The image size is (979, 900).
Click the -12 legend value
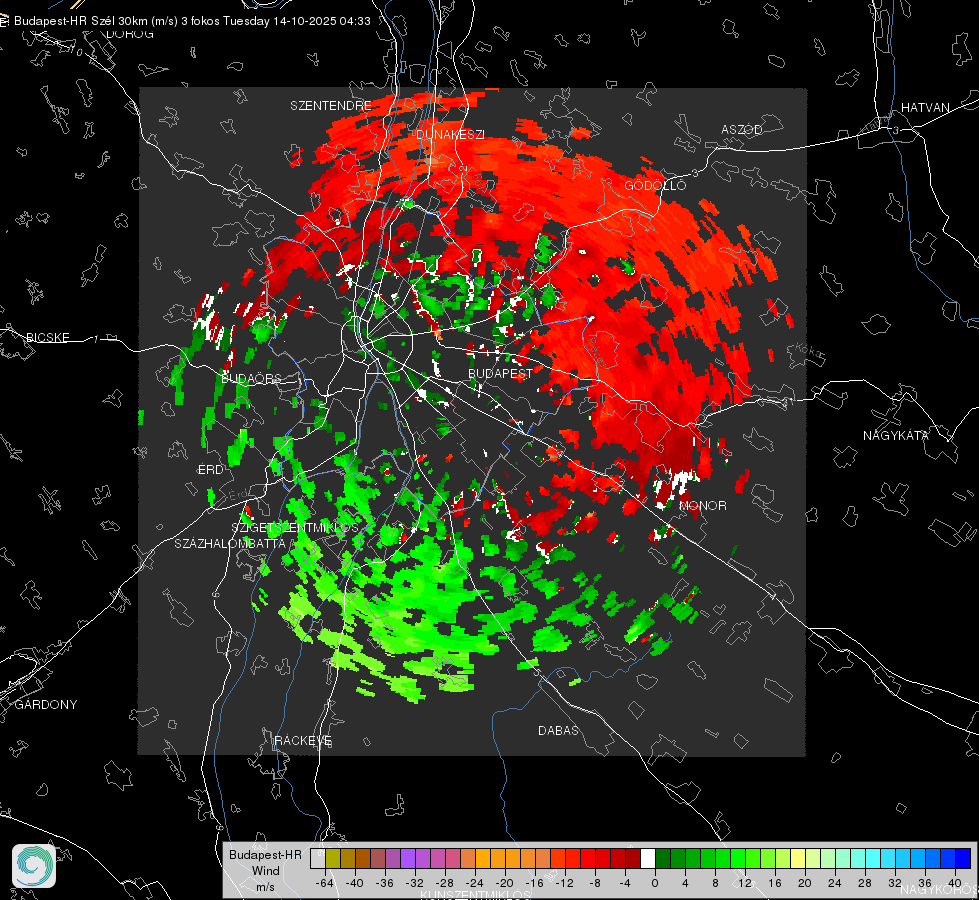click(x=564, y=883)
